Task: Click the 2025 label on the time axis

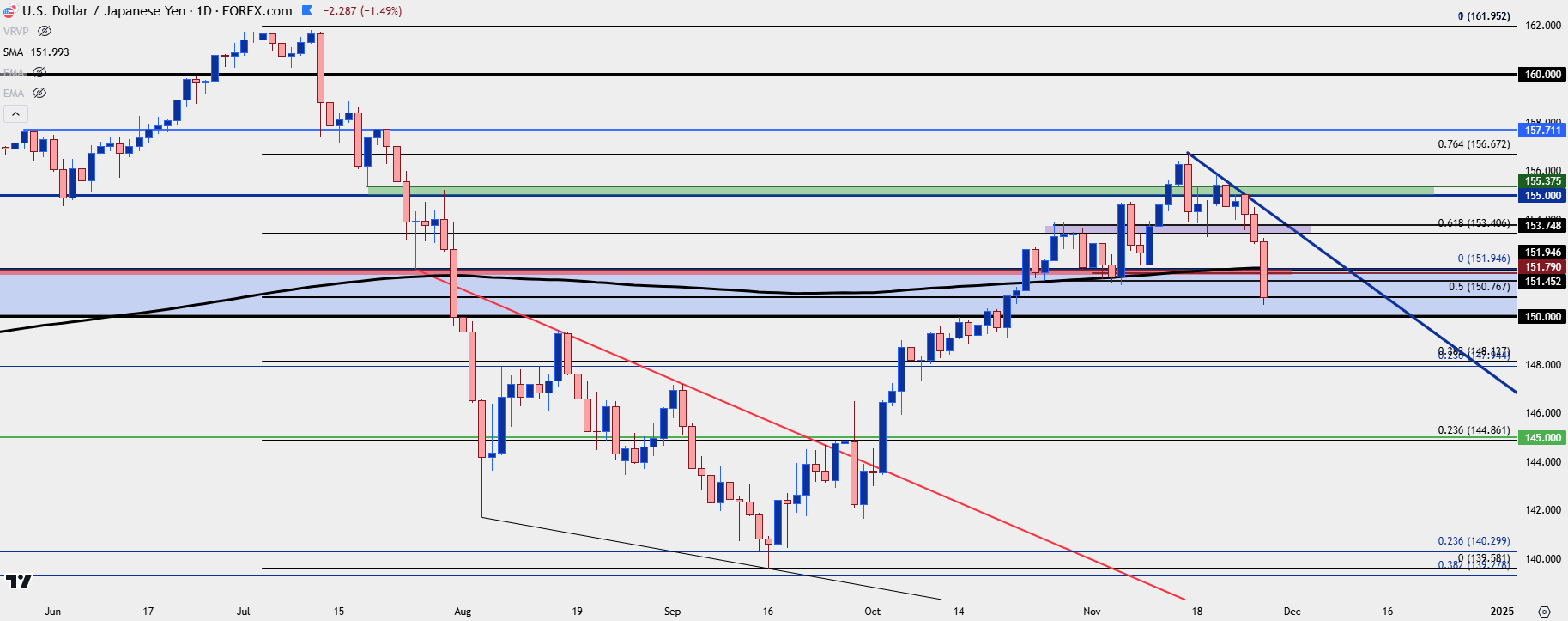Action: coord(1502,612)
